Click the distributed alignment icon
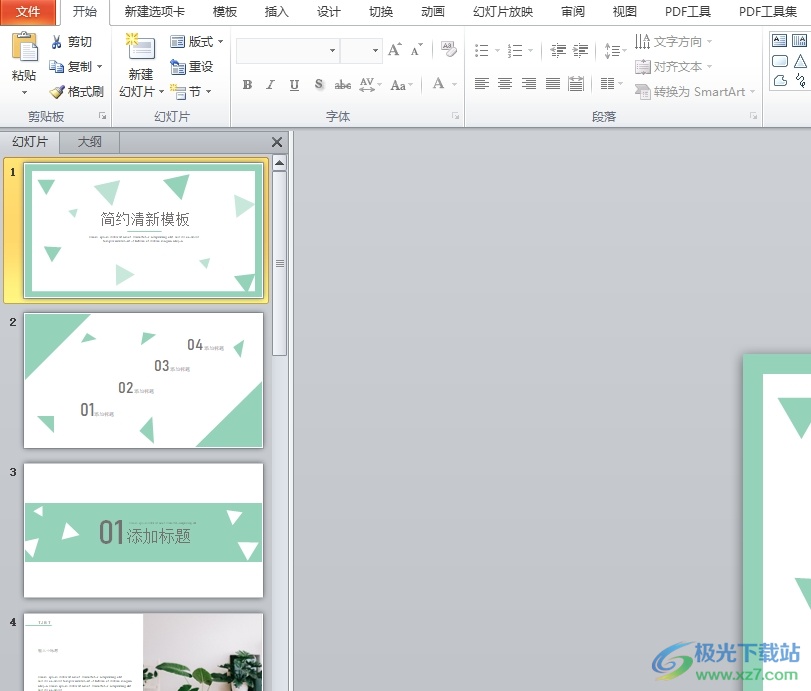Viewport: 811px width, 691px height. click(x=576, y=83)
